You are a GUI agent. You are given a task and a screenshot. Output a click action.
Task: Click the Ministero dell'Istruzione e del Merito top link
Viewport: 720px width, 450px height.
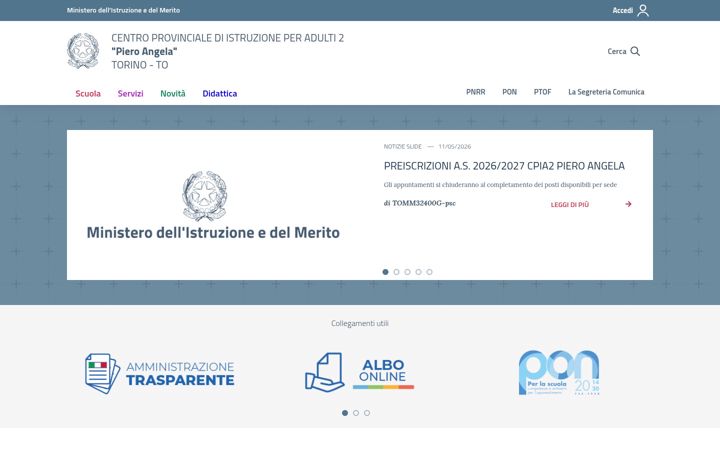coord(124,10)
